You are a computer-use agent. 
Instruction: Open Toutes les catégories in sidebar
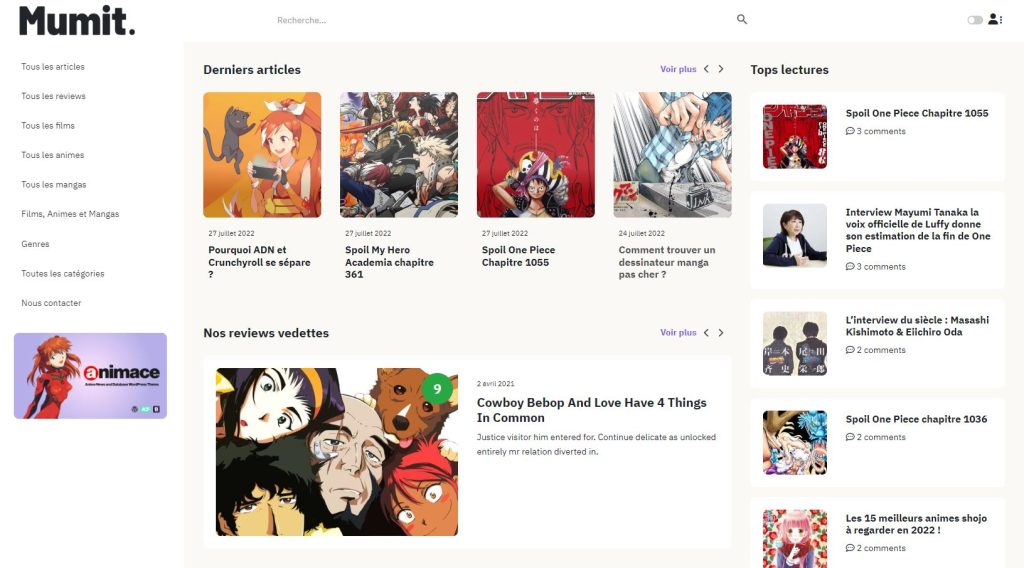coord(63,273)
